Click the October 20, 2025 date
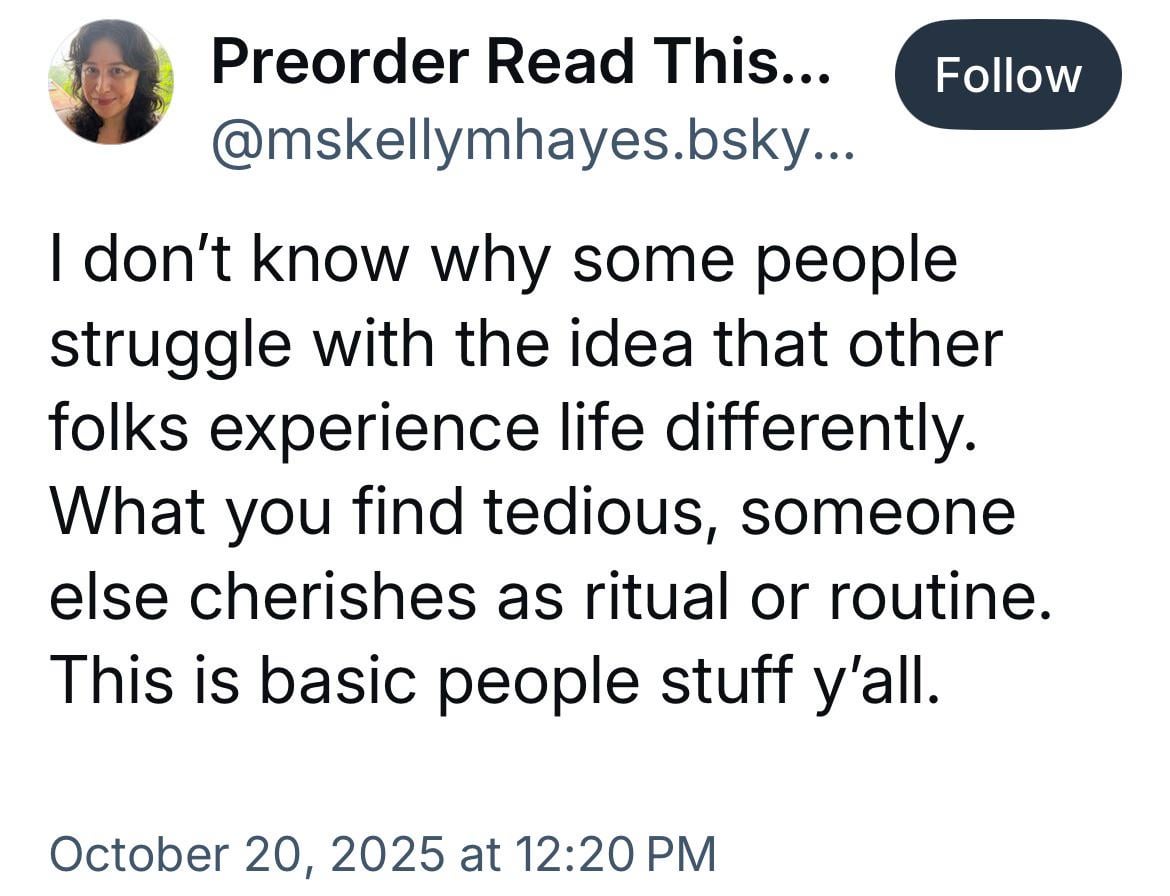 point(246,855)
